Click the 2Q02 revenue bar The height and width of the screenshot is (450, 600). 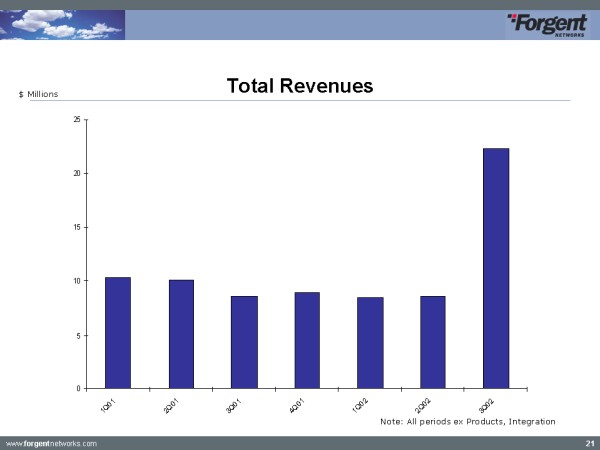click(x=433, y=341)
